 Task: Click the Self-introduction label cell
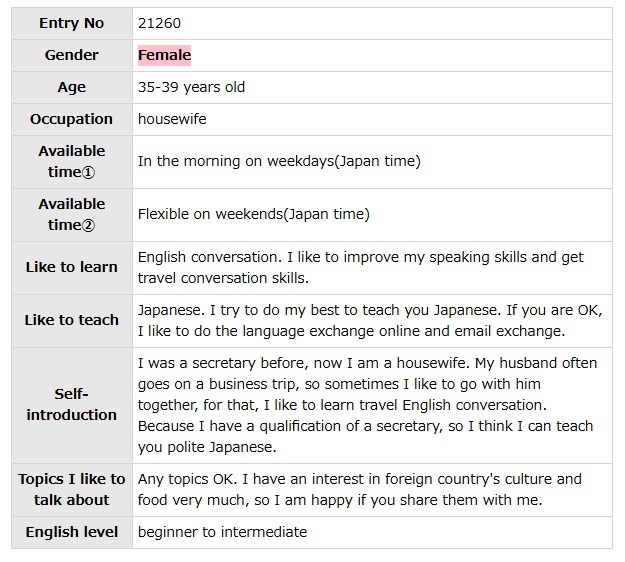click(x=72, y=405)
